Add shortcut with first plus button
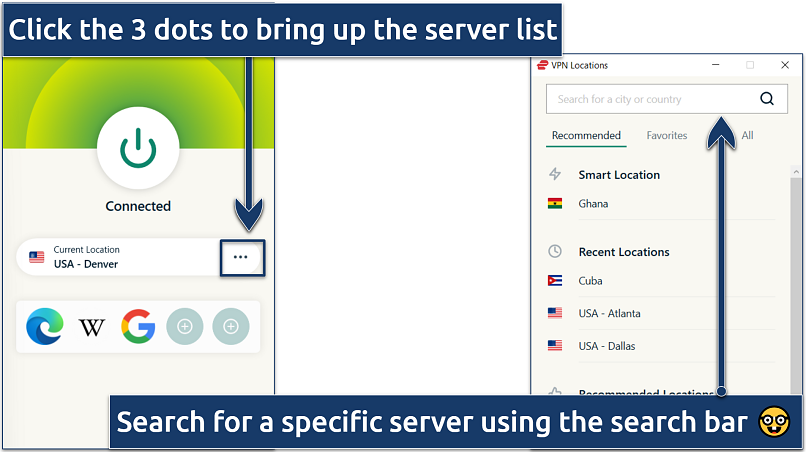This screenshot has height=452, width=806. click(185, 326)
